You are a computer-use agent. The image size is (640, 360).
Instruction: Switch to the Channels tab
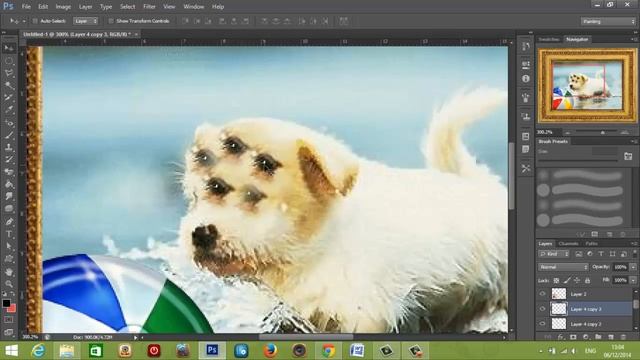point(568,243)
